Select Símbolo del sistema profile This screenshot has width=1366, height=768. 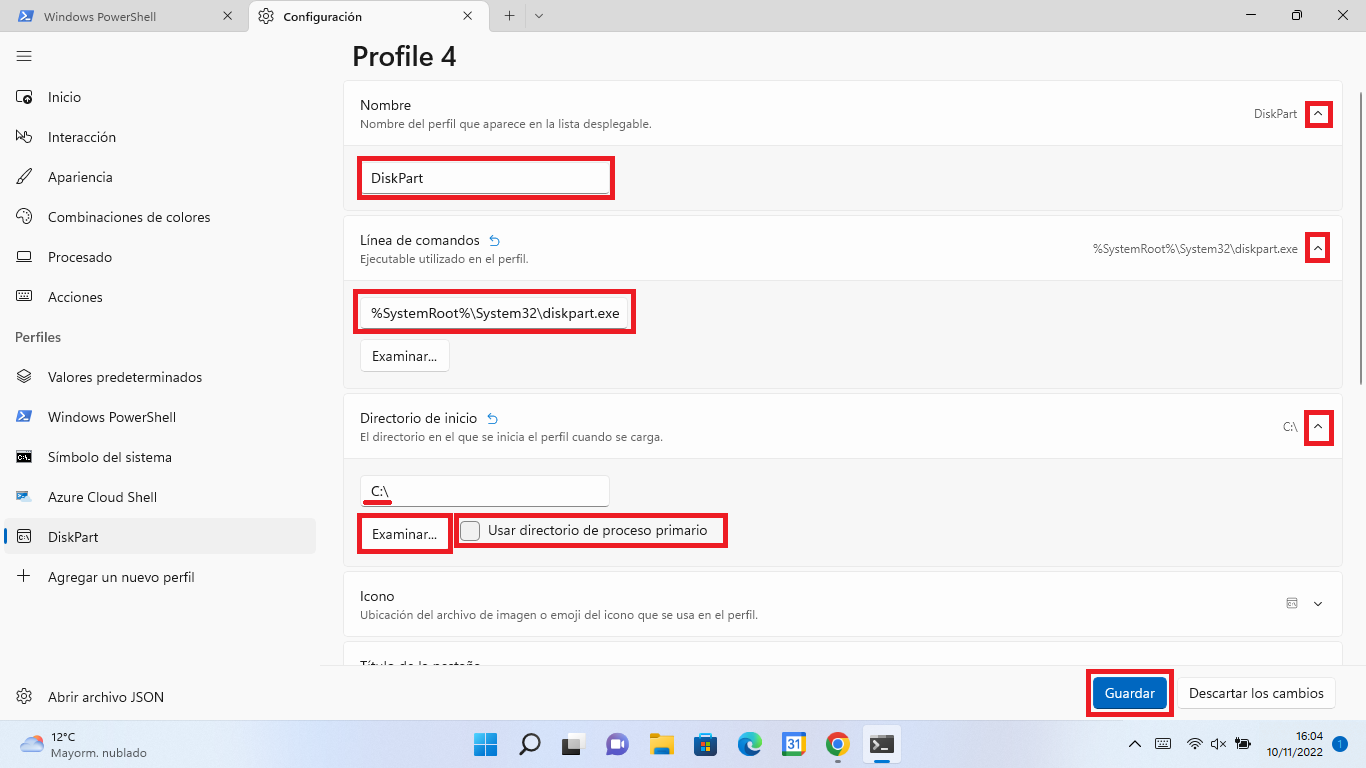click(160, 457)
